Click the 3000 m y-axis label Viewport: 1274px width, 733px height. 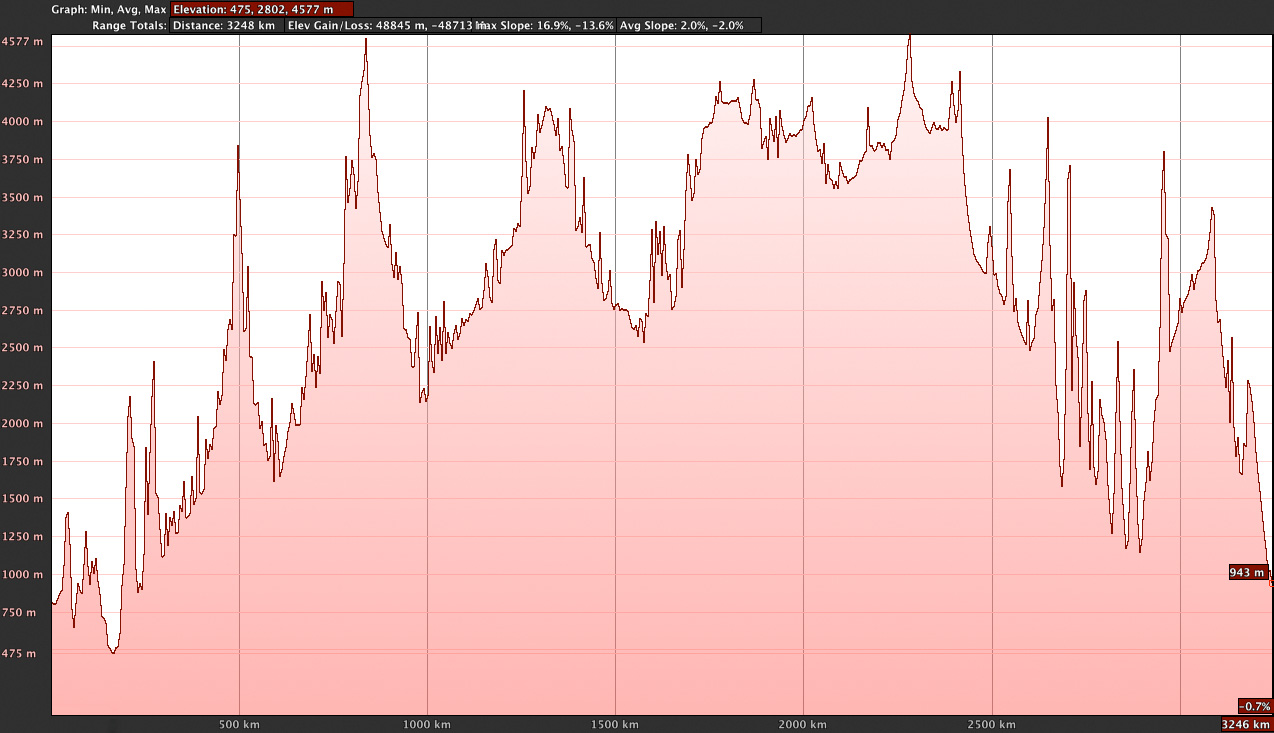[x=22, y=273]
